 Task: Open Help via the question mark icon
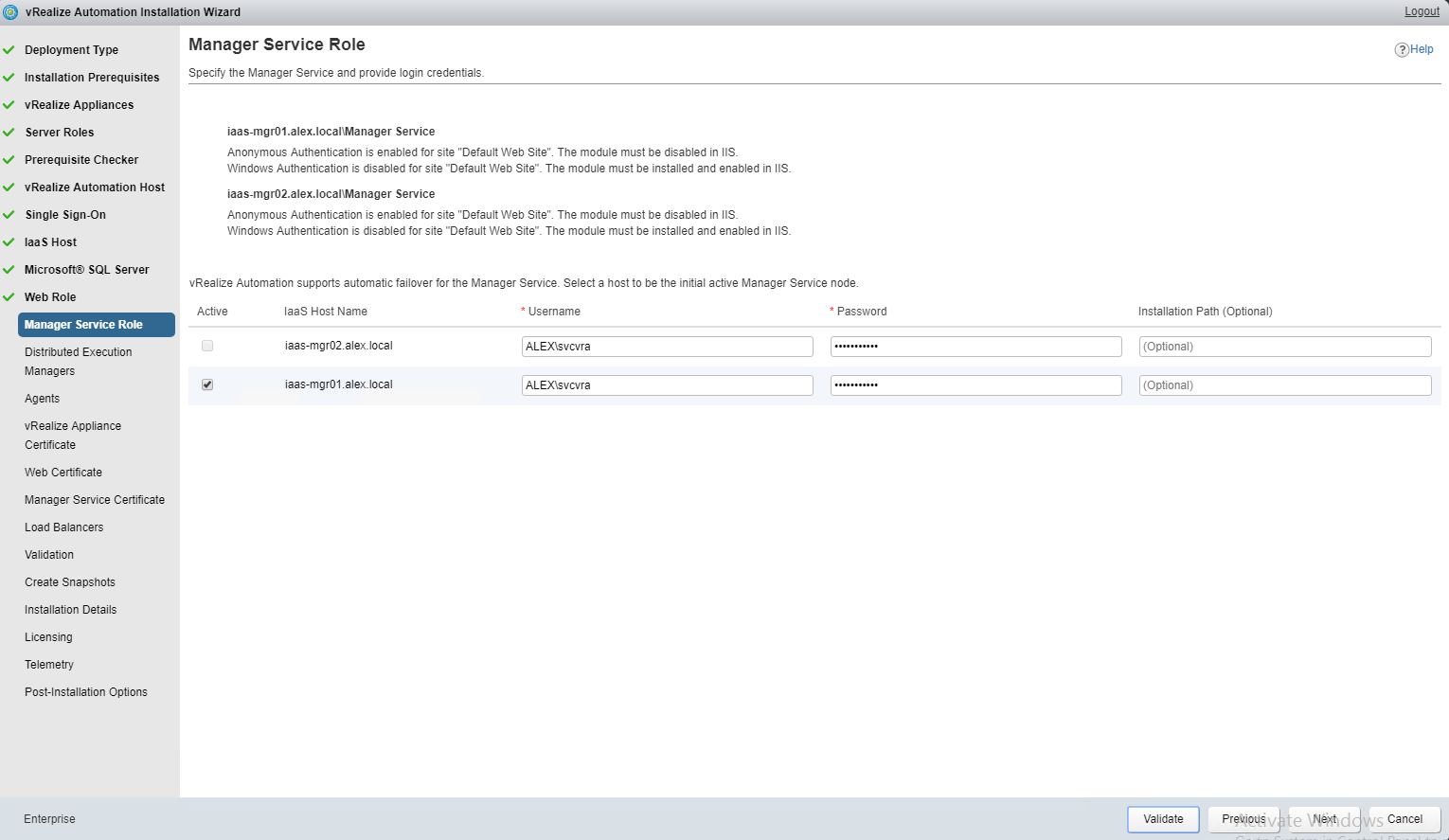point(1402,50)
